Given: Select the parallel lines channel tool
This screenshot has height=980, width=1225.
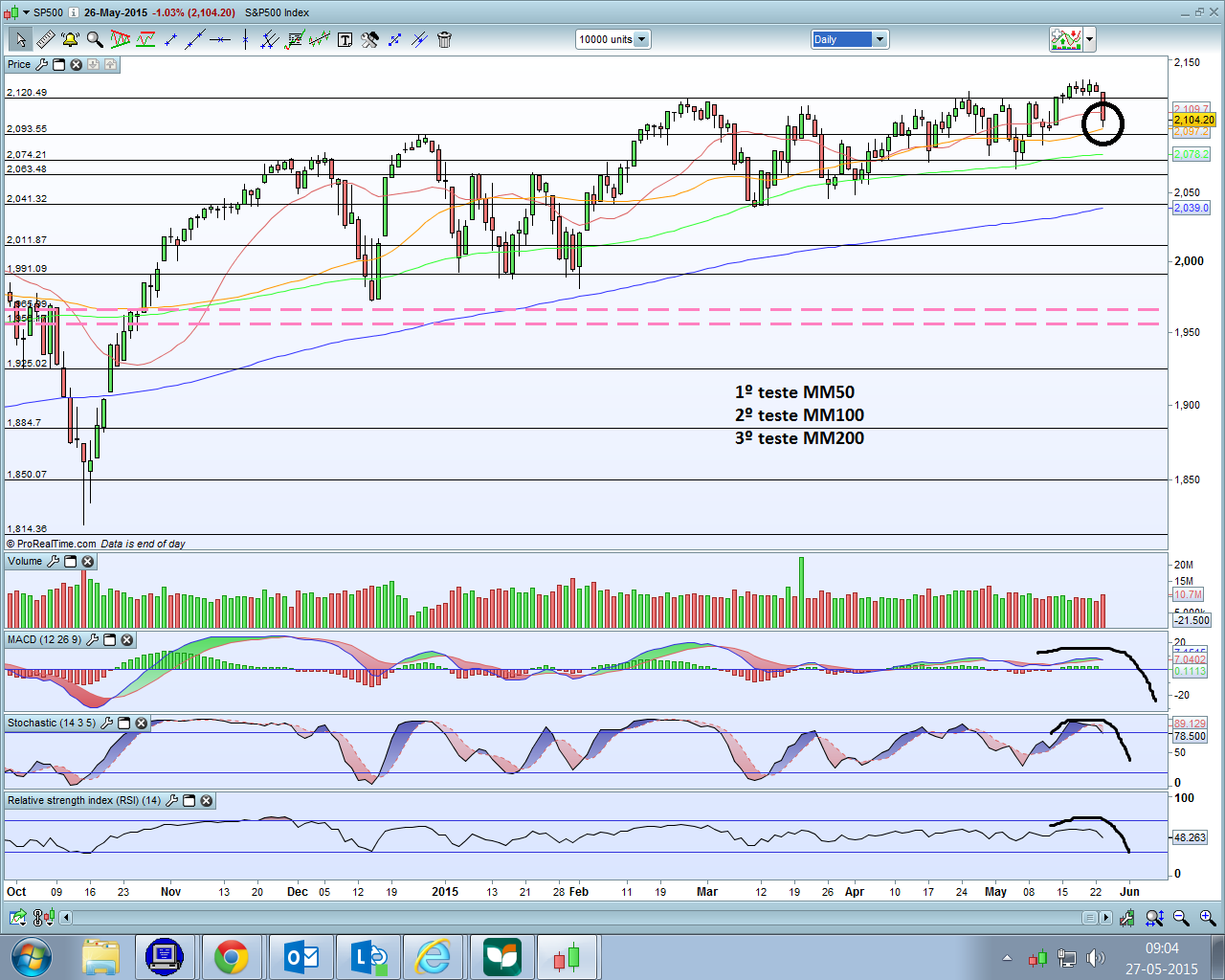Looking at the screenshot, I should point(270,39).
